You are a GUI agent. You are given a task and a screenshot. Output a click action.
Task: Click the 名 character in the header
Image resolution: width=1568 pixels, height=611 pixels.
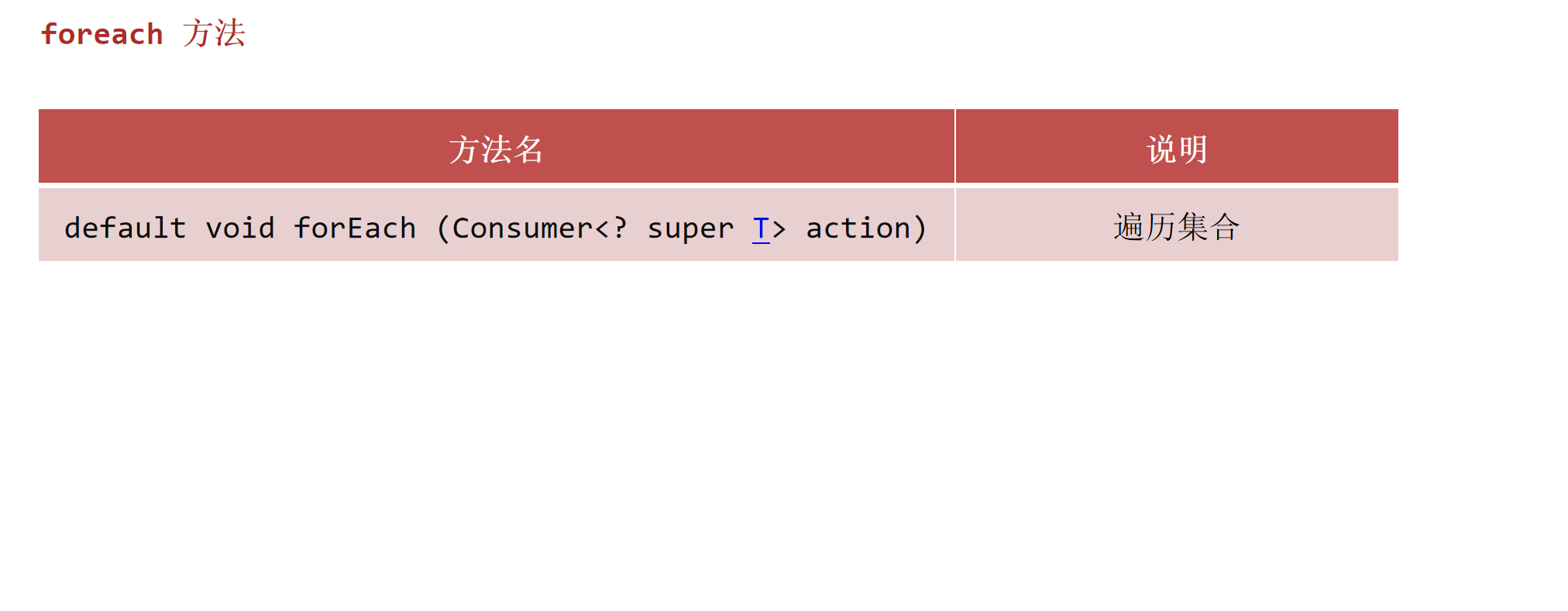[x=528, y=149]
